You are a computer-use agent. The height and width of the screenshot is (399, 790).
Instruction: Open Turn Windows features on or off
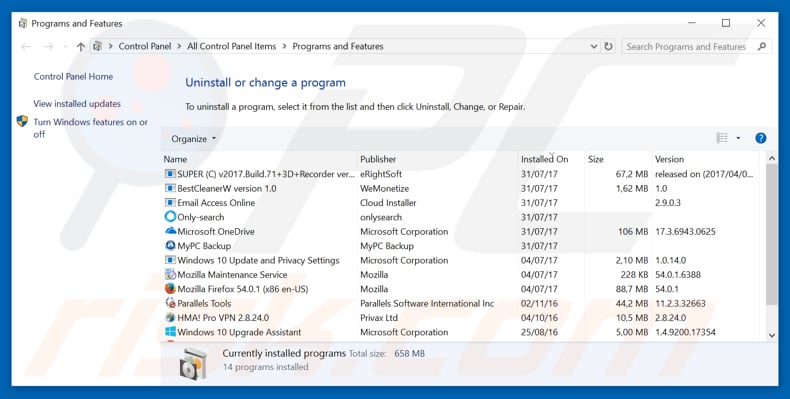[x=91, y=128]
